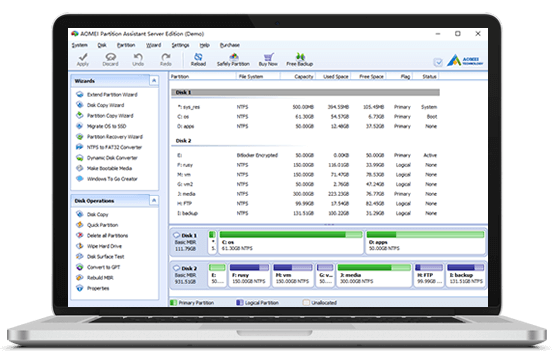Click the Redo arrow icon

pos(166,57)
